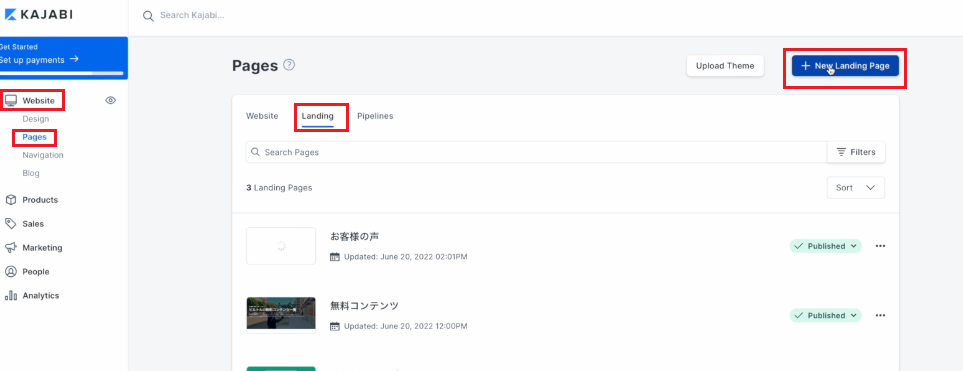Open Navigation under Website
The height and width of the screenshot is (371, 963).
pos(43,155)
